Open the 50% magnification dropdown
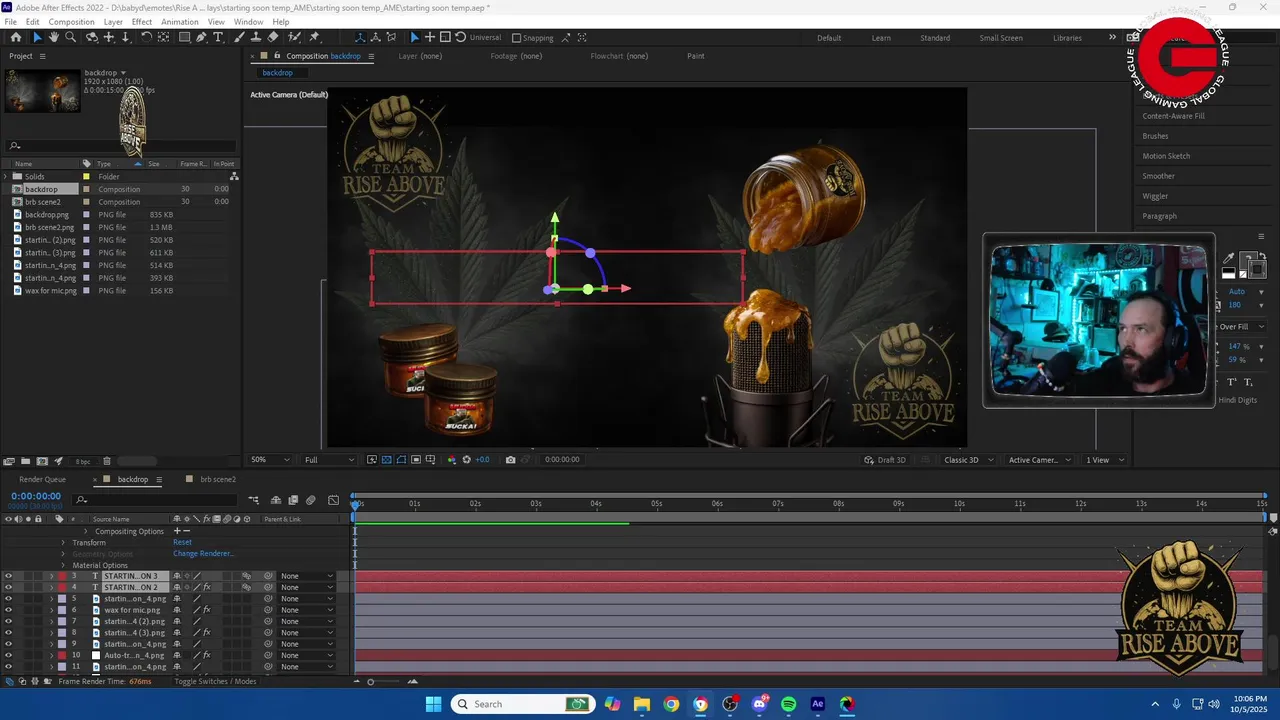The image size is (1280, 720). click(x=270, y=459)
